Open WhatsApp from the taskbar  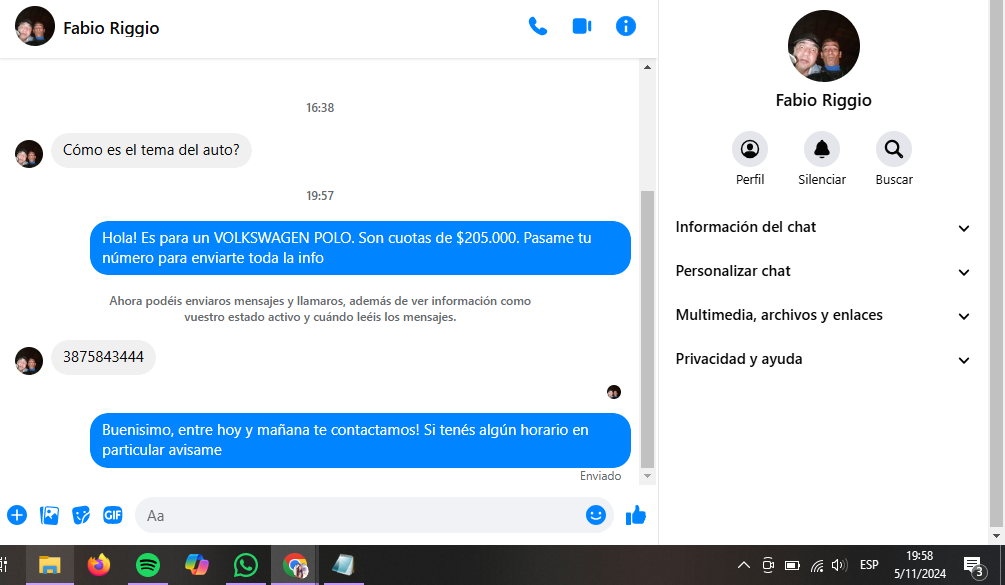point(246,565)
